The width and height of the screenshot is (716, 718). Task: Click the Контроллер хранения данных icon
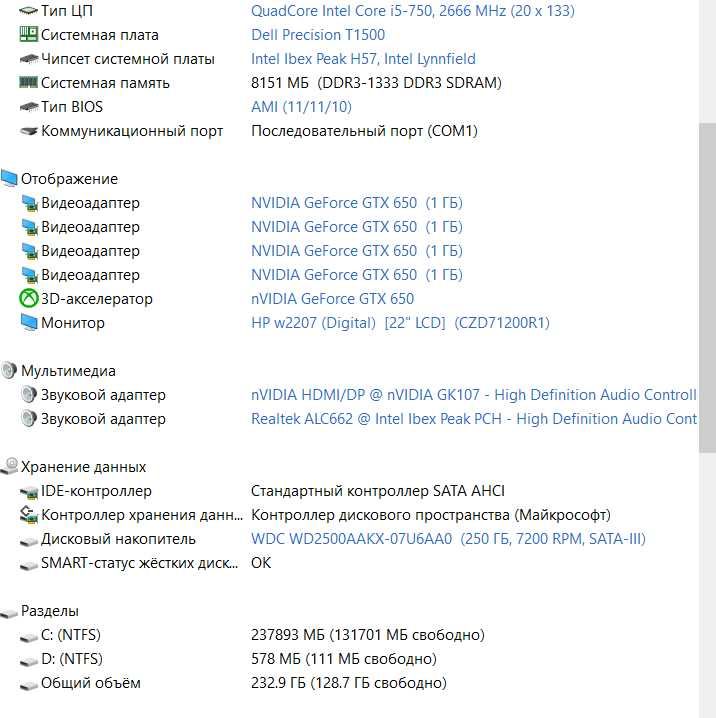point(28,514)
